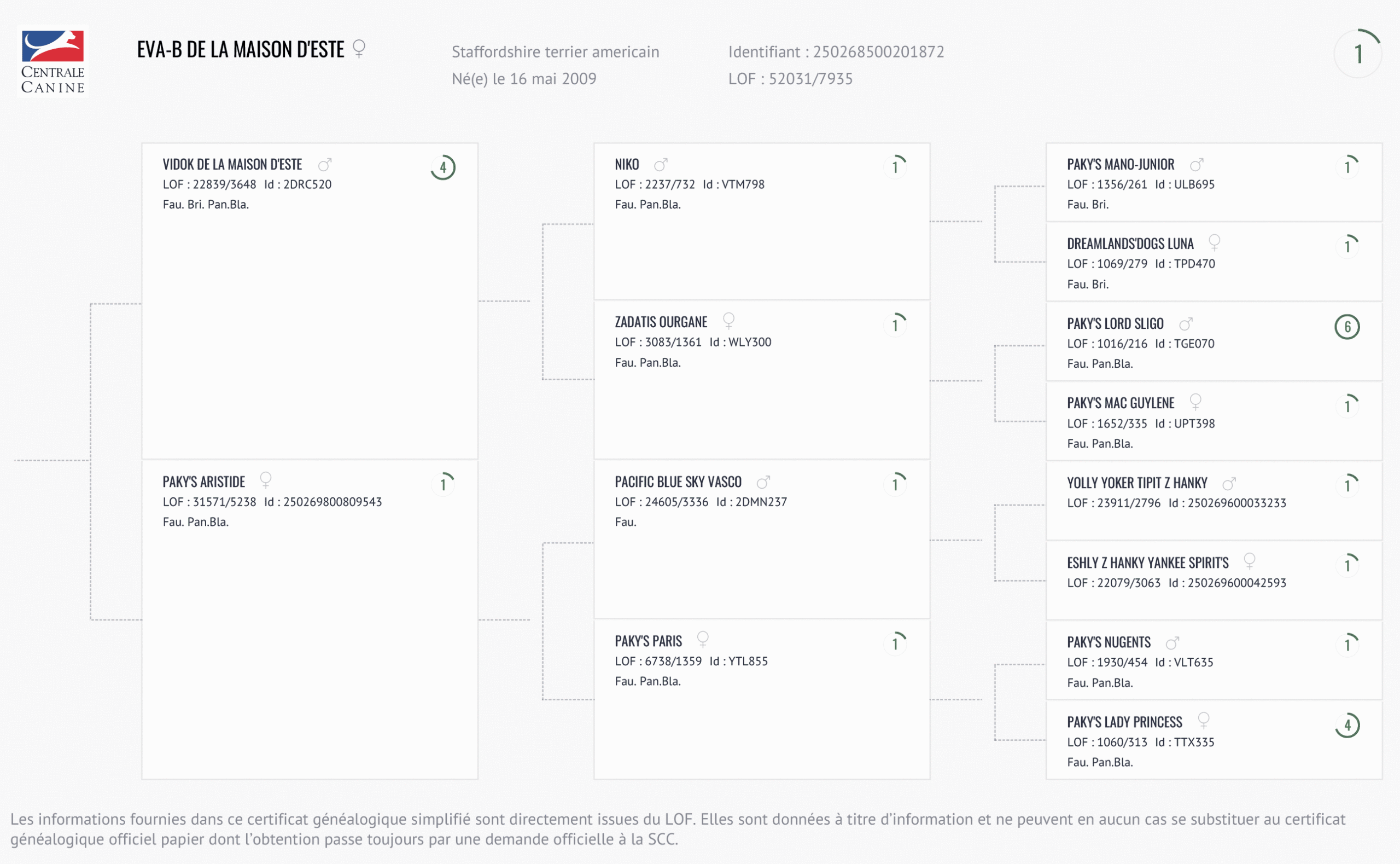This screenshot has height=864, width=1400.
Task: Select PAKY'S PARIS ancestor name
Action: (648, 641)
